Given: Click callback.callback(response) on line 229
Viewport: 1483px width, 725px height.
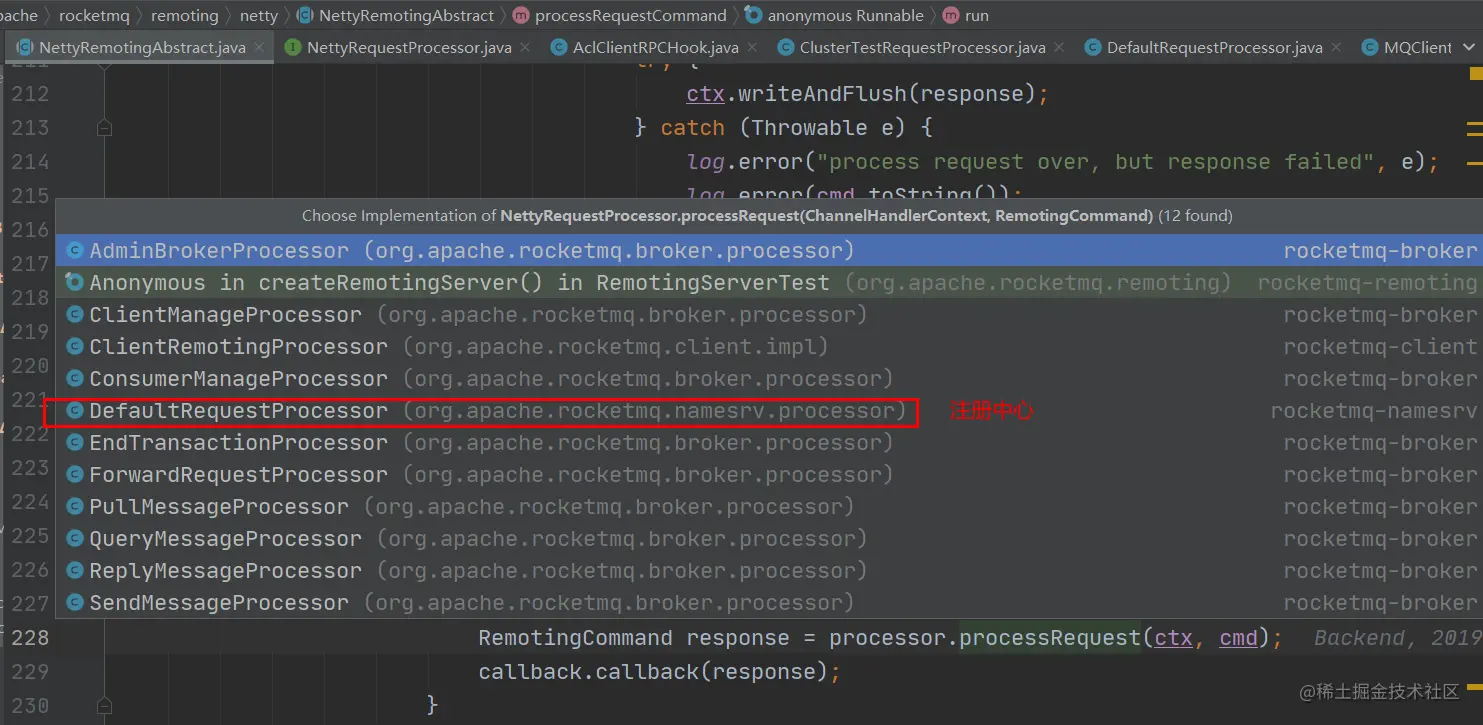Looking at the screenshot, I should 654,672.
